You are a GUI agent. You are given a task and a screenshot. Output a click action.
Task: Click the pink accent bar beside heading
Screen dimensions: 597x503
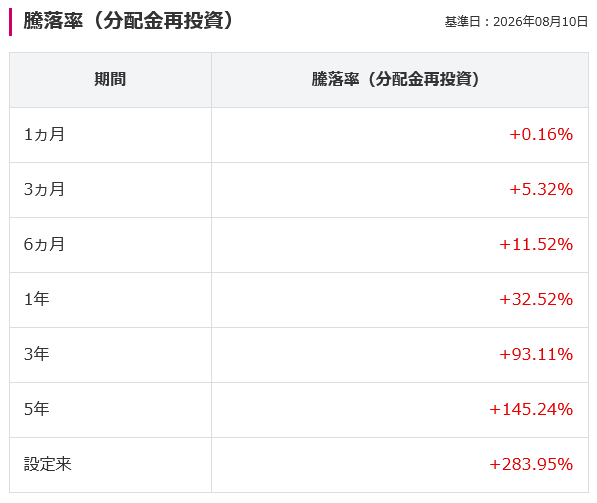click(11, 22)
